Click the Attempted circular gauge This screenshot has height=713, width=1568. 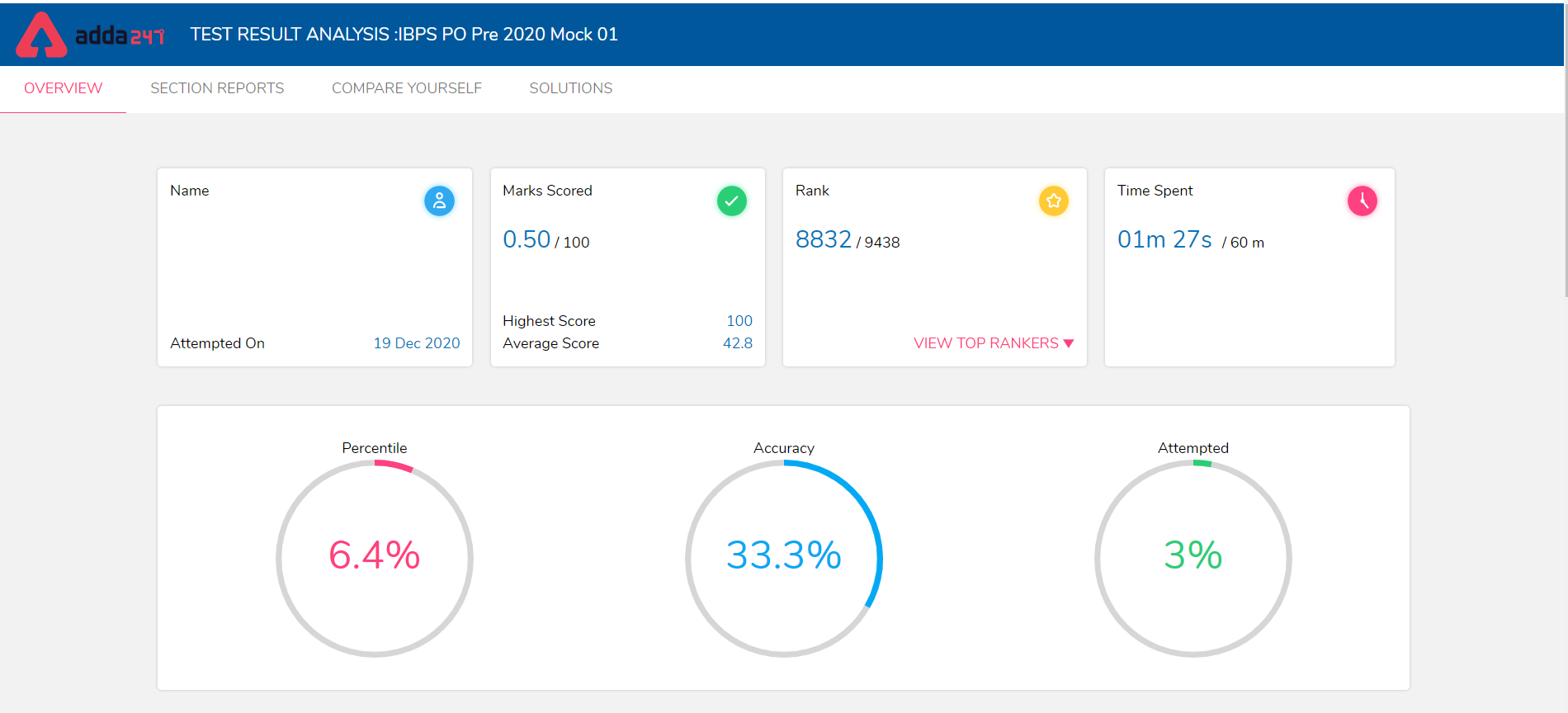point(1193,558)
